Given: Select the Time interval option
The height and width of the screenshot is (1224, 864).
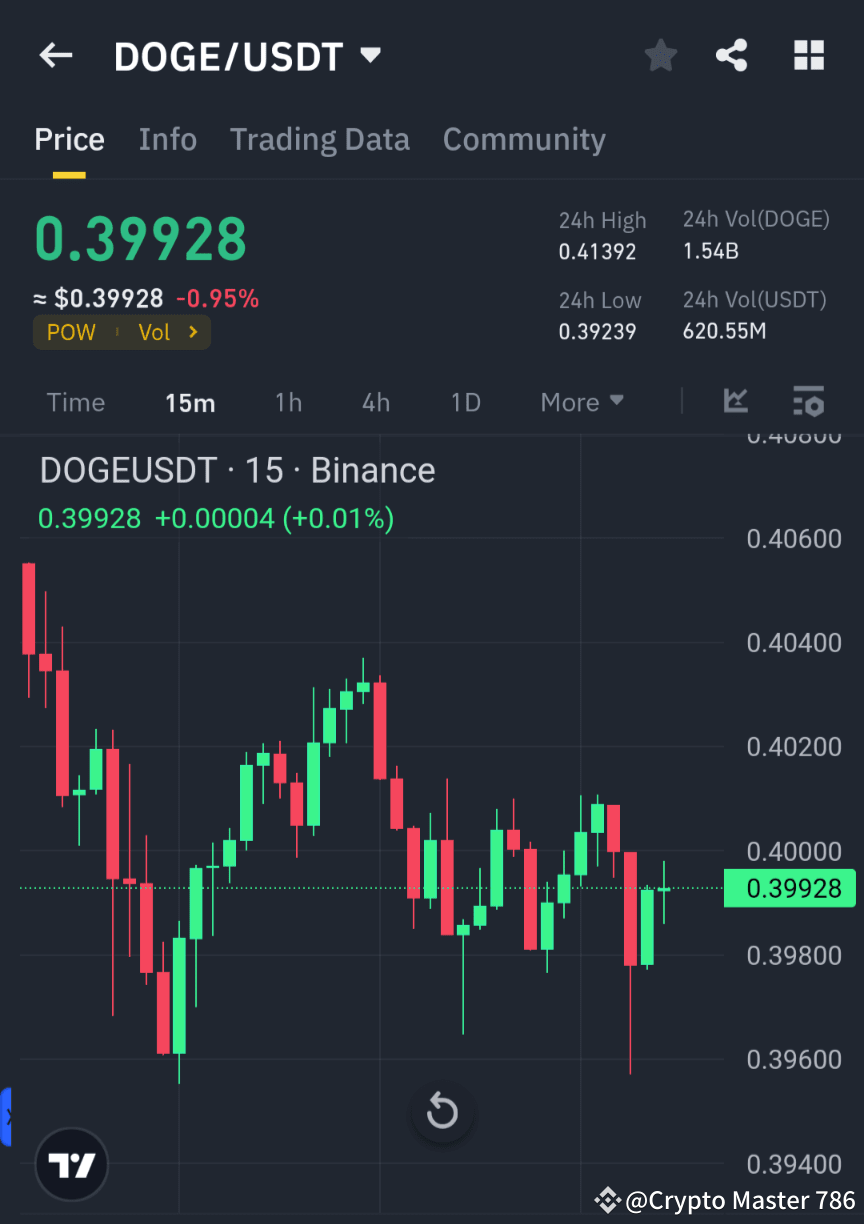Looking at the screenshot, I should coord(75,402).
